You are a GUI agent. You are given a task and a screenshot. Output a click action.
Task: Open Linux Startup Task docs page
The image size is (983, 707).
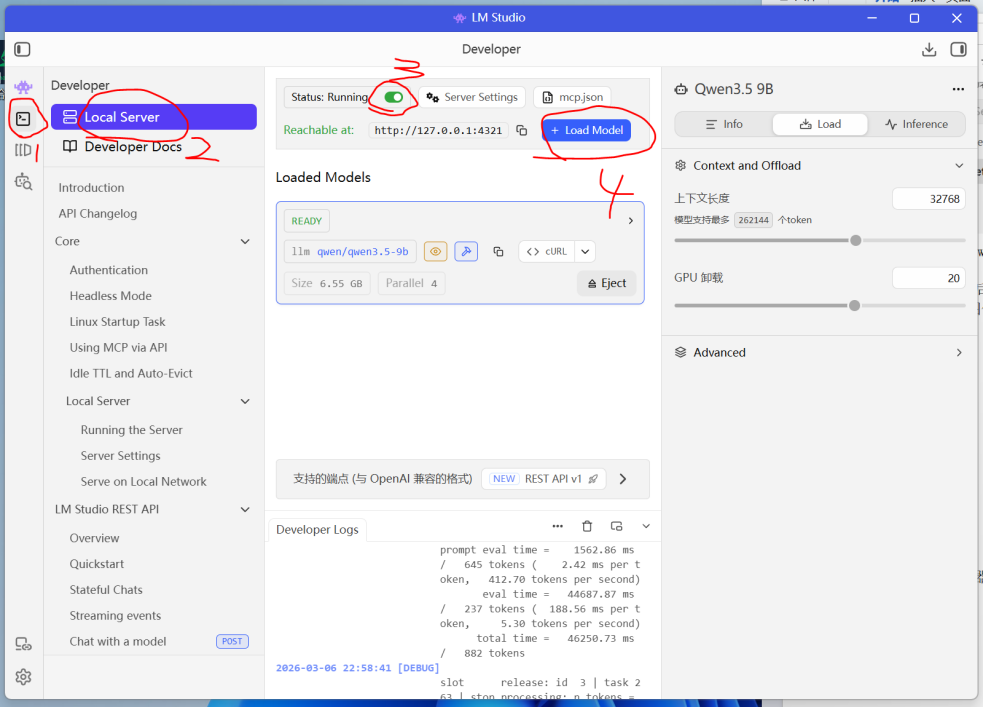(x=117, y=322)
